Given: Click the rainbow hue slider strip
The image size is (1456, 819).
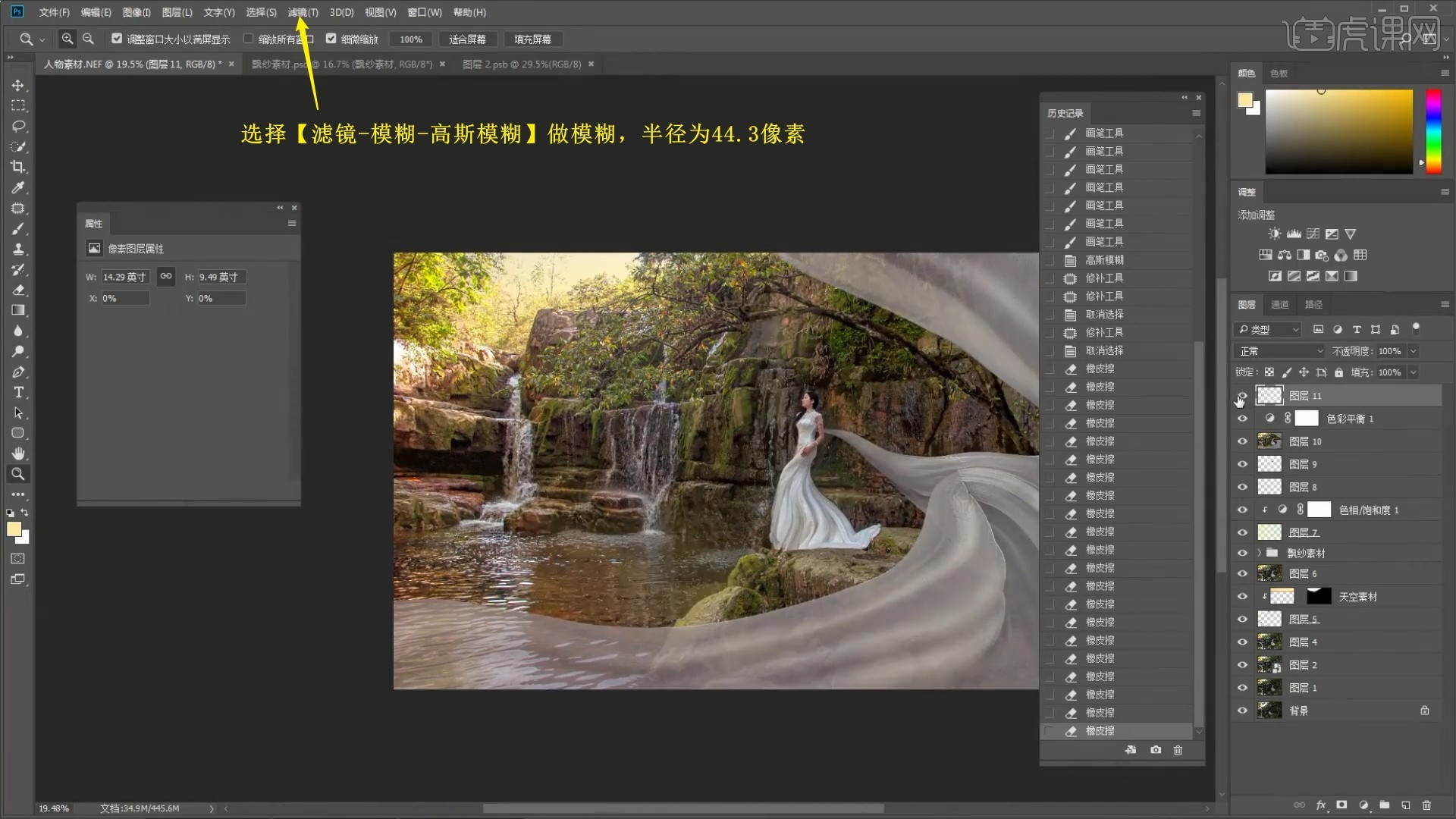Looking at the screenshot, I should coord(1433,131).
